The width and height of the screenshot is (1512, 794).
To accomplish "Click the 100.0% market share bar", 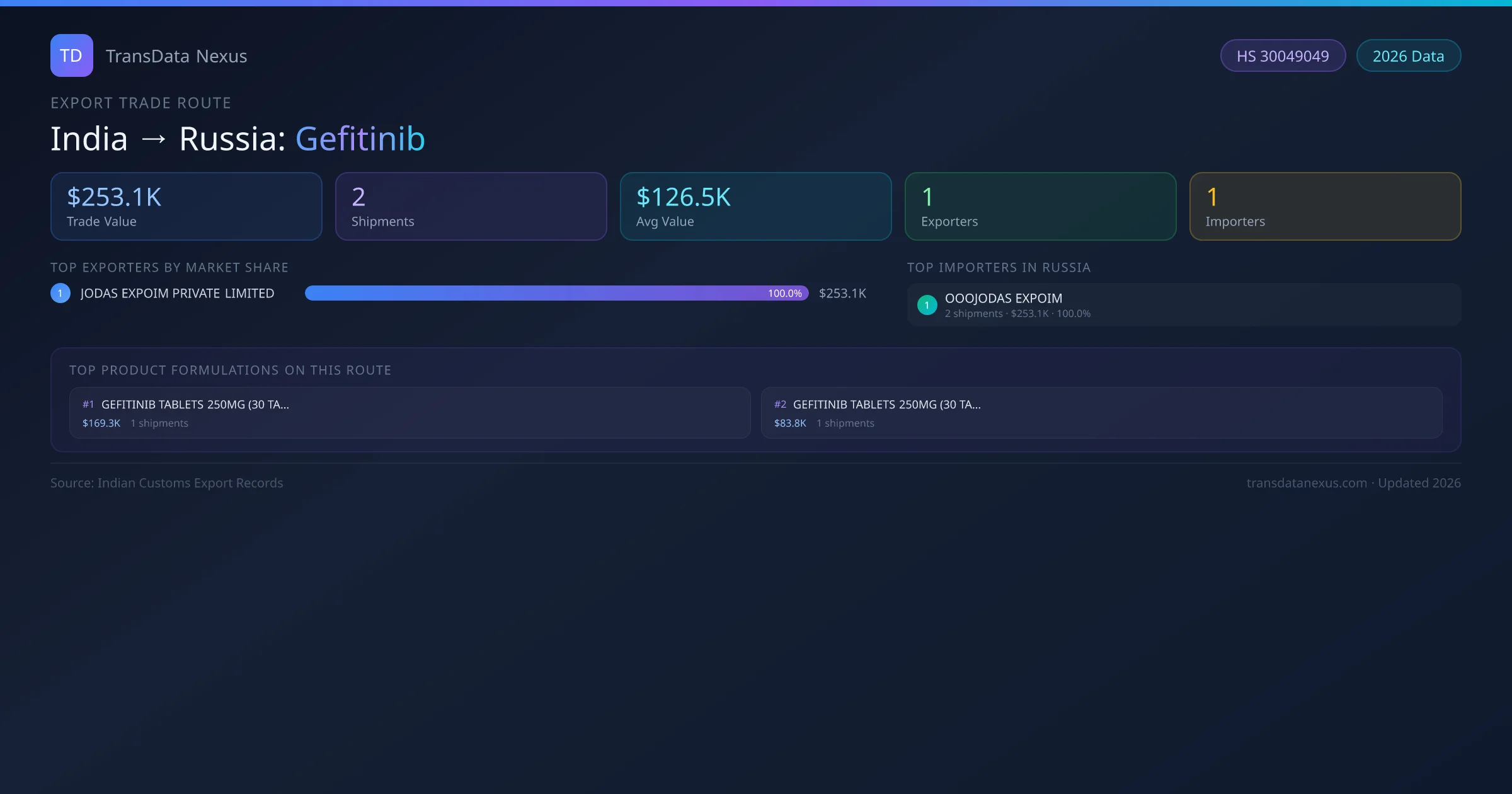I will point(556,293).
